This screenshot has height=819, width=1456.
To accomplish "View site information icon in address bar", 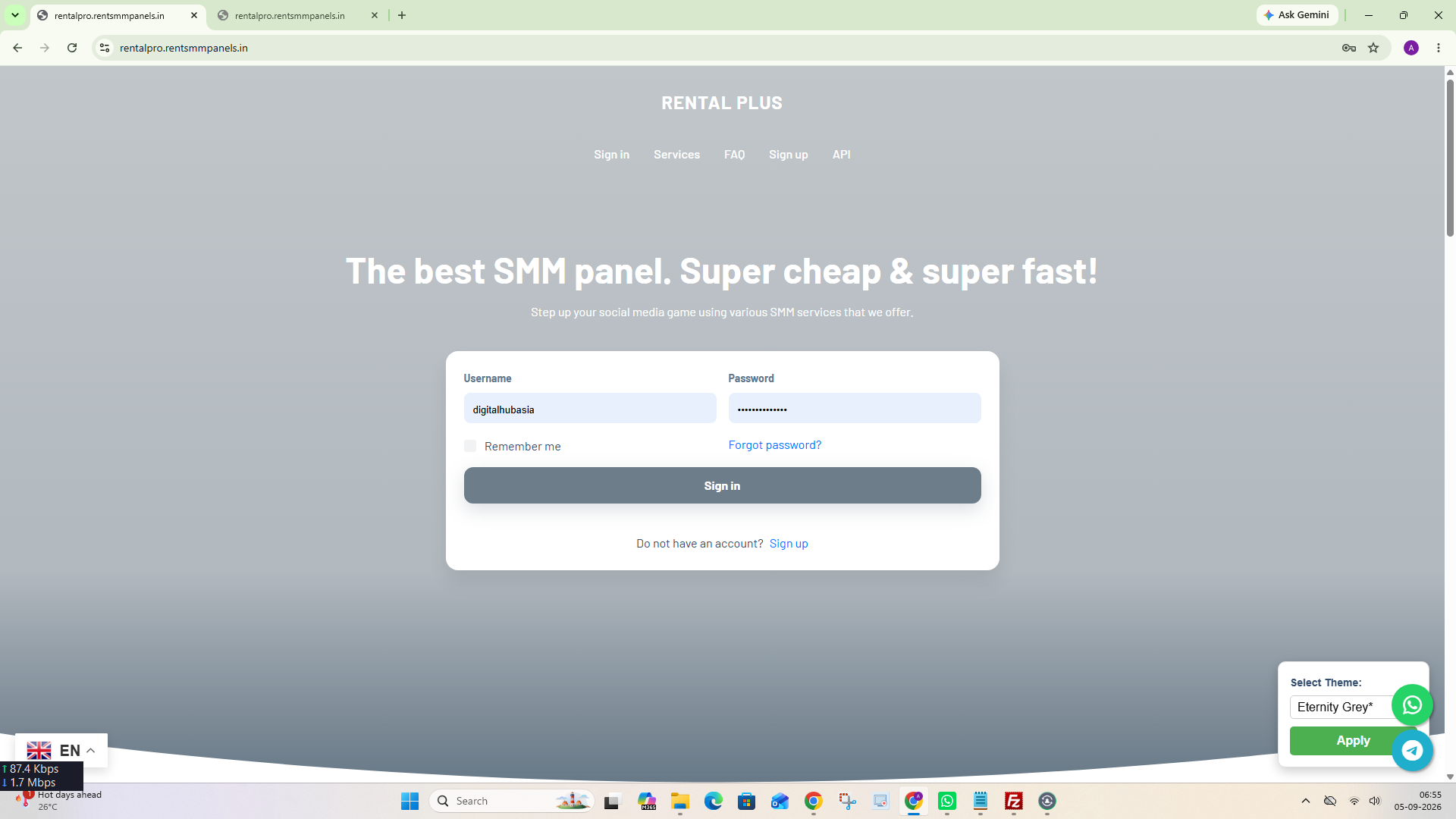I will (105, 48).
